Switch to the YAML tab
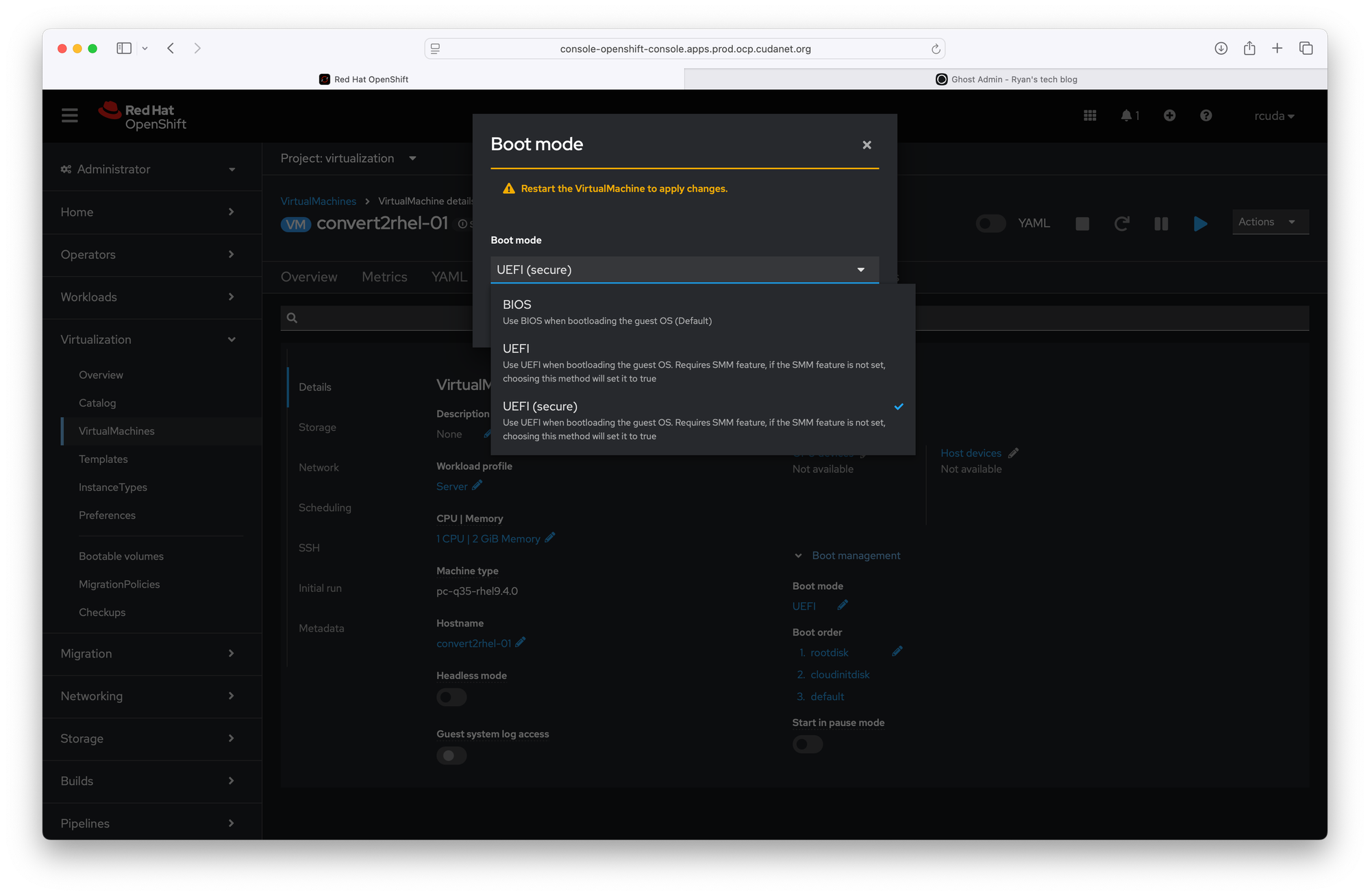1370x896 pixels. 449,277
